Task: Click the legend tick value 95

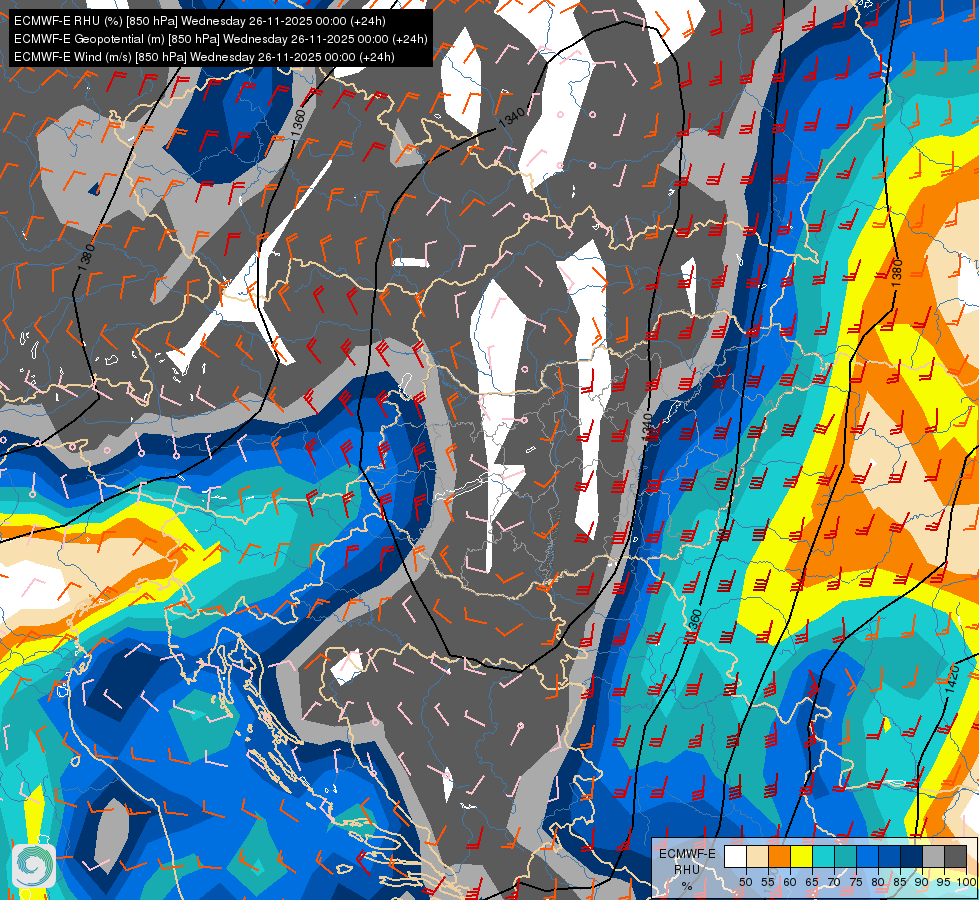Action: click(x=943, y=882)
